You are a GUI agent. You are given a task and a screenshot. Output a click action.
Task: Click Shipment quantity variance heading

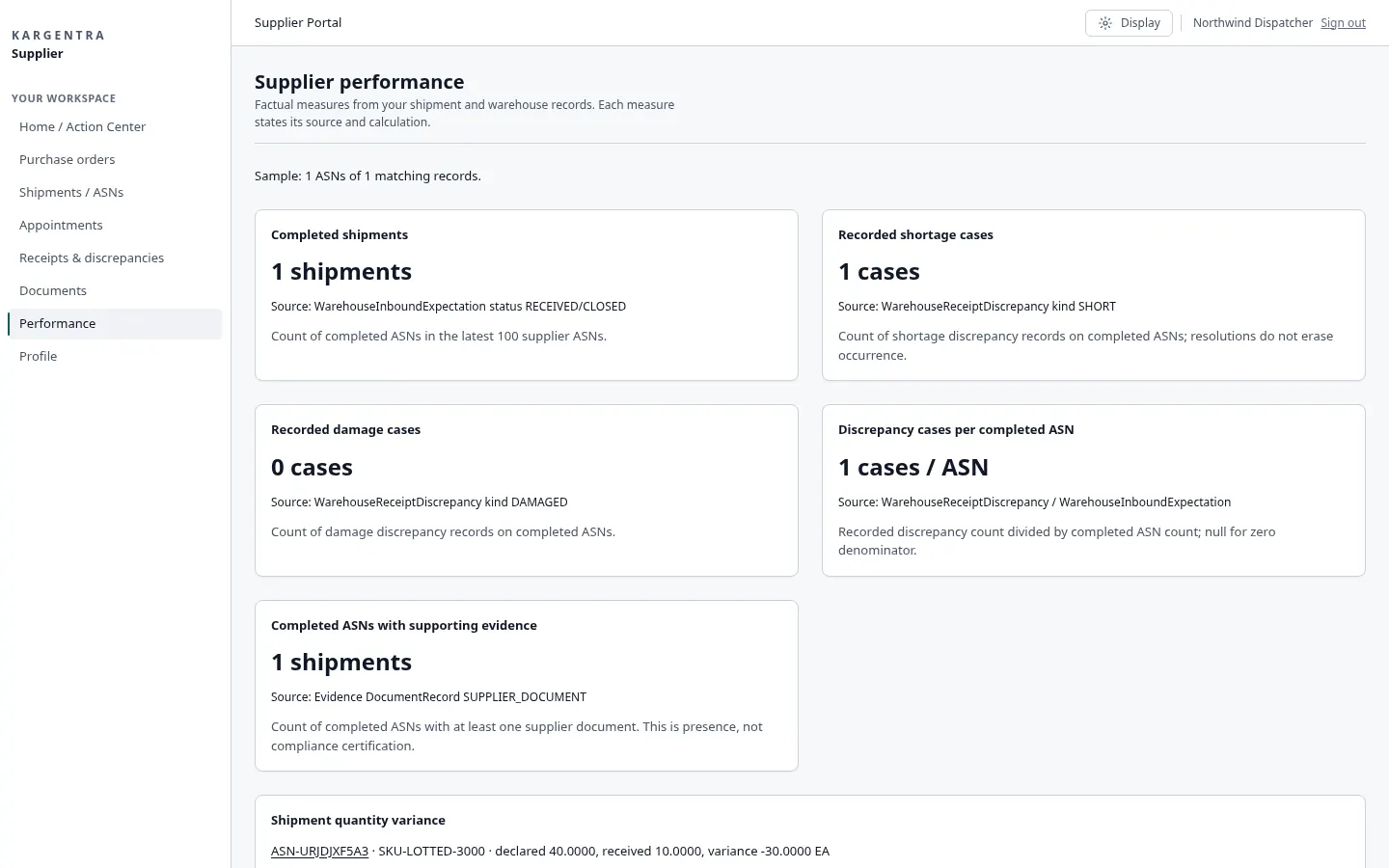point(358,820)
